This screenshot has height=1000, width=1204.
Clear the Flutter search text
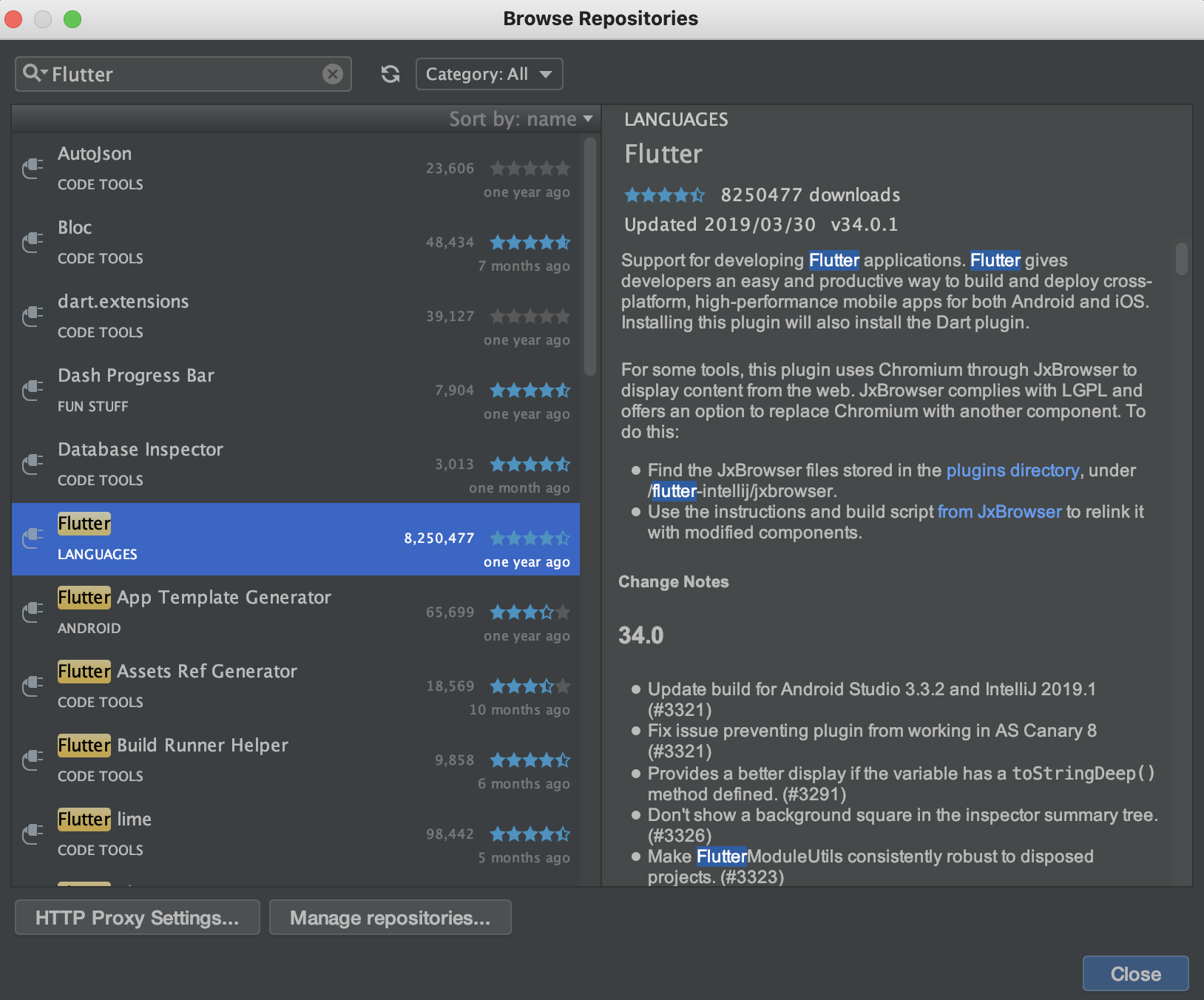tap(333, 74)
